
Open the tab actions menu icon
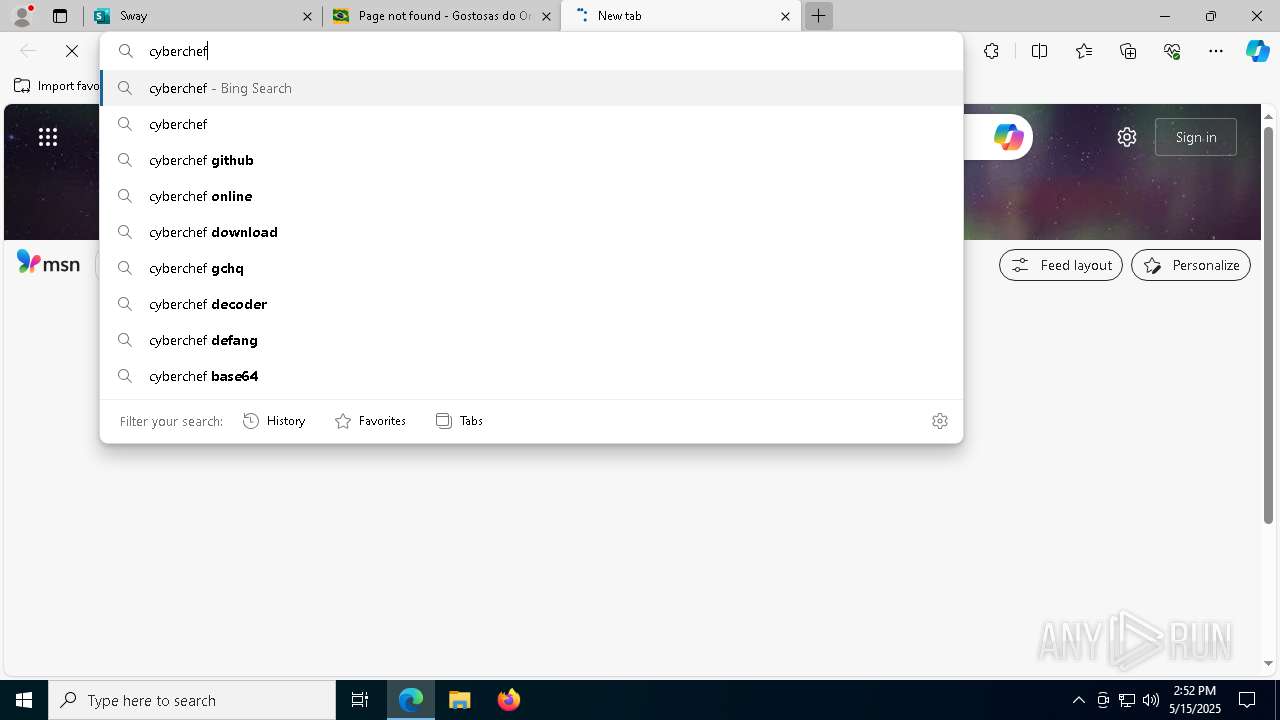click(x=60, y=16)
